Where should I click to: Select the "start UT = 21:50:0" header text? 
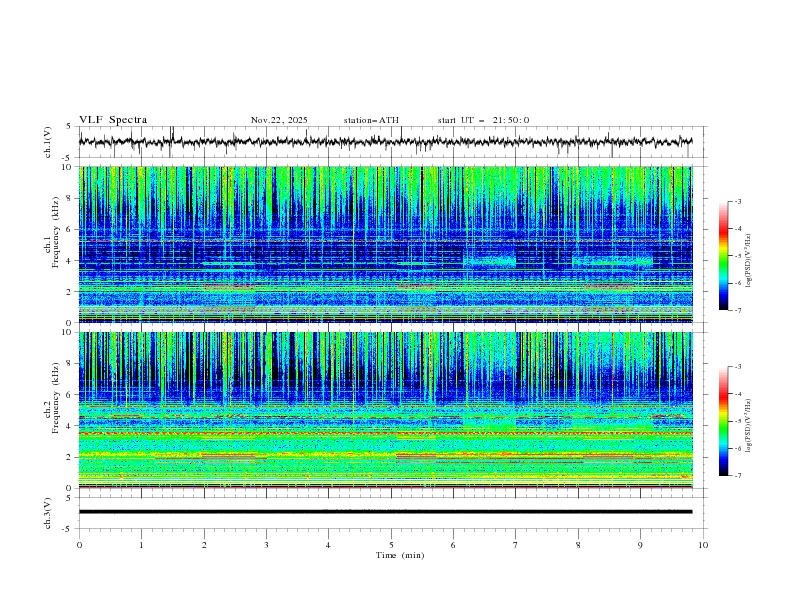tap(483, 120)
